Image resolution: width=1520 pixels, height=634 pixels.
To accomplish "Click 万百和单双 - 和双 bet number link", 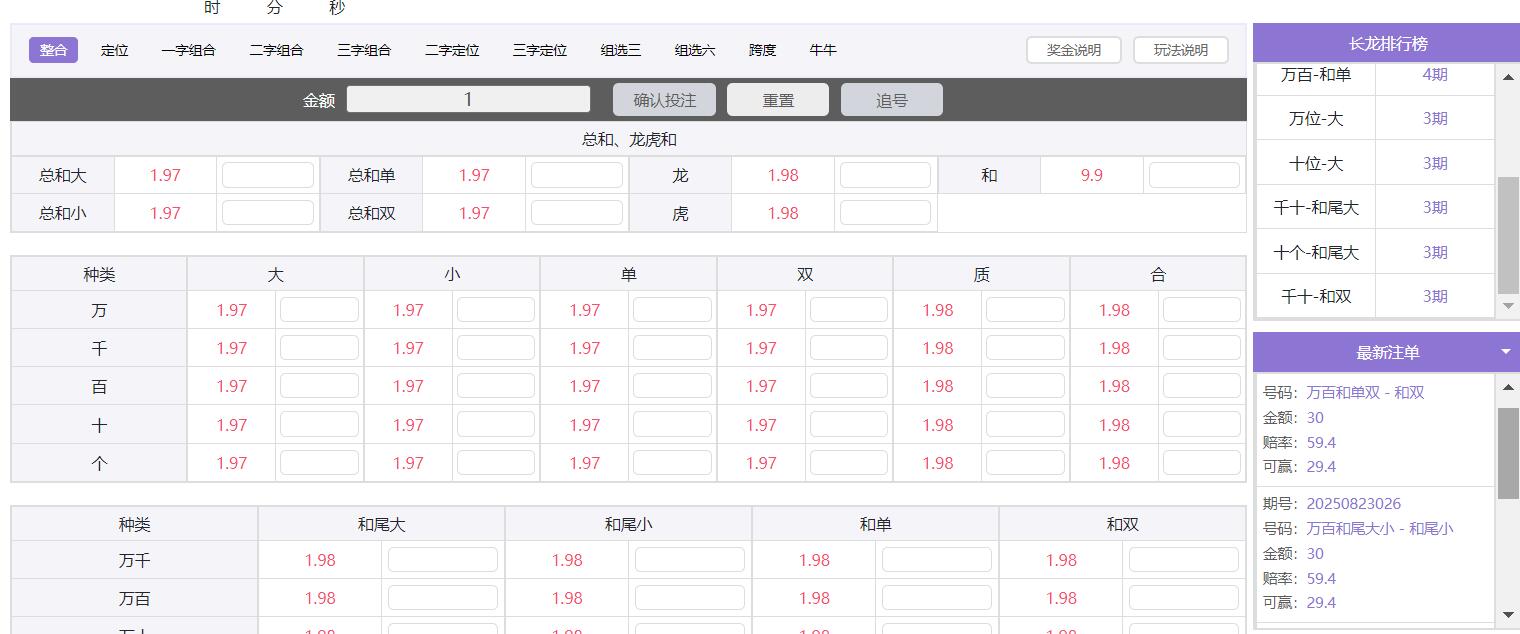I will (1364, 392).
